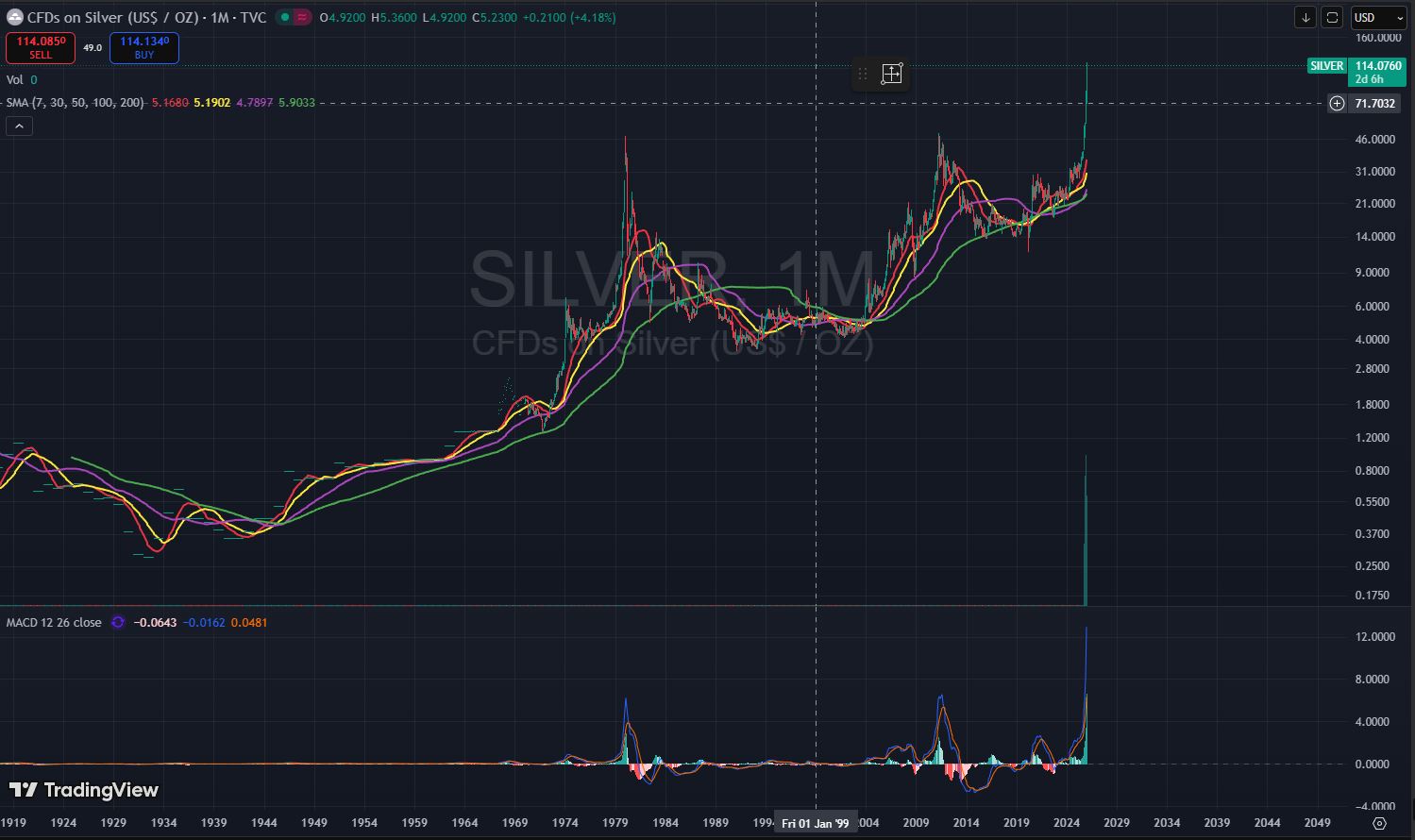Click the floating toolbar drag handle
The image size is (1415, 840).
[x=863, y=74]
